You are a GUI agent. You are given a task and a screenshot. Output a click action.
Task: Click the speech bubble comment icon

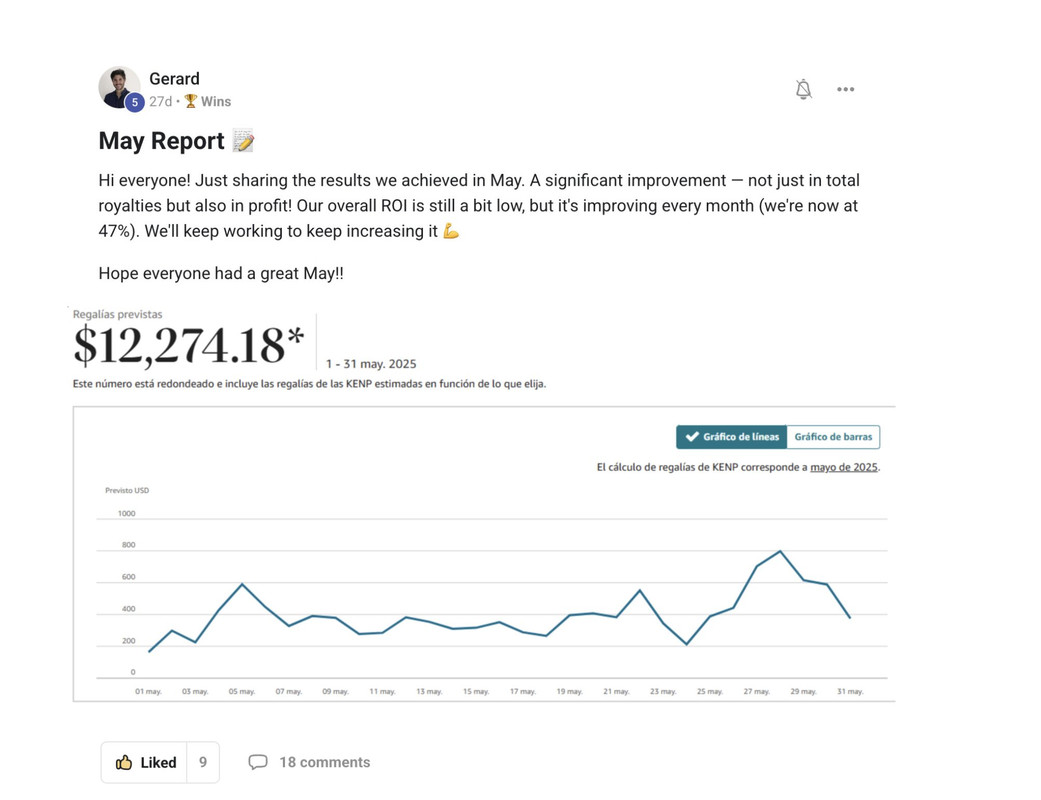258,762
